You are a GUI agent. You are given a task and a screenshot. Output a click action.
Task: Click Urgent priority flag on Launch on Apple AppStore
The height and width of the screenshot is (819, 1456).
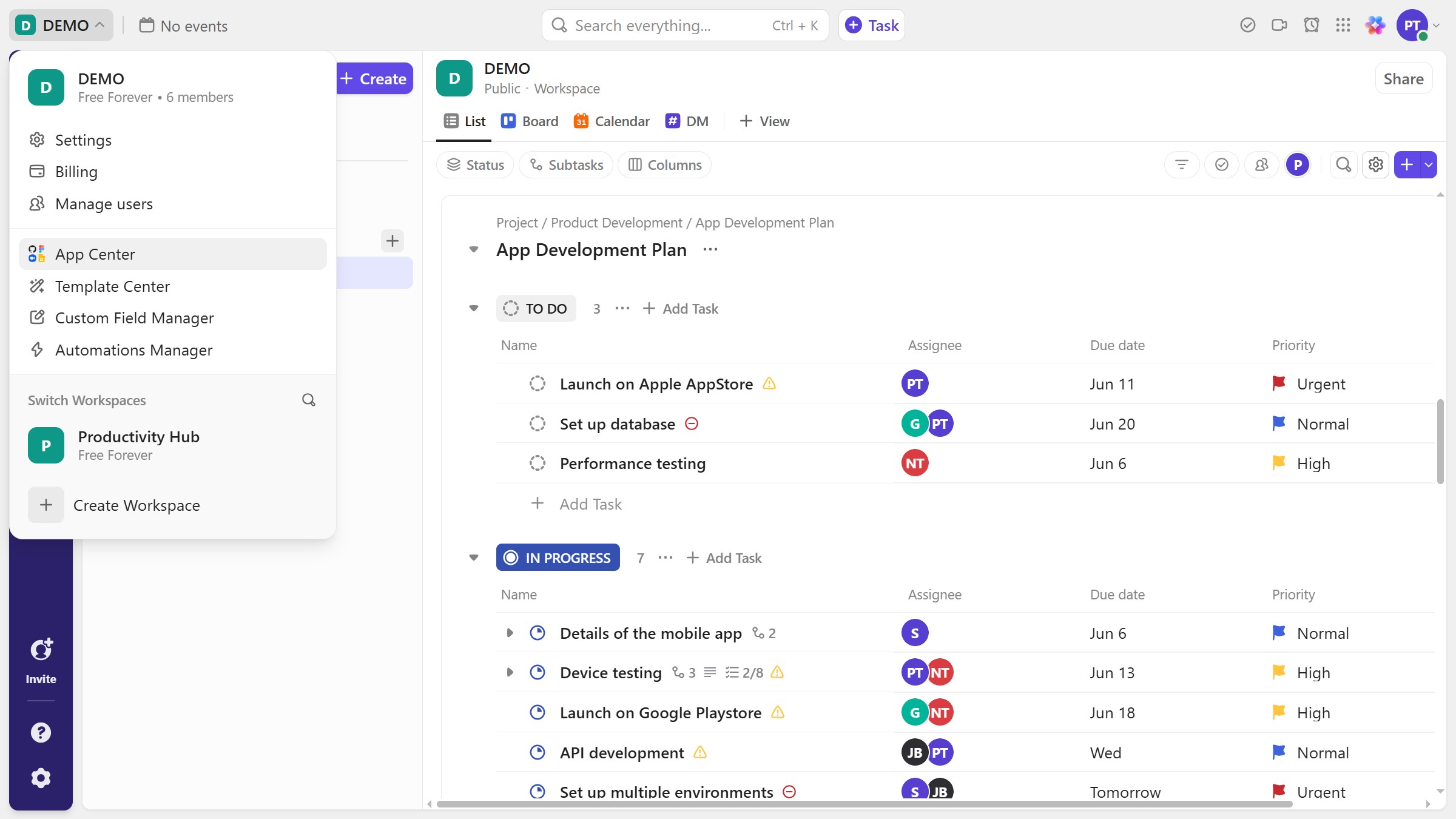click(1279, 384)
